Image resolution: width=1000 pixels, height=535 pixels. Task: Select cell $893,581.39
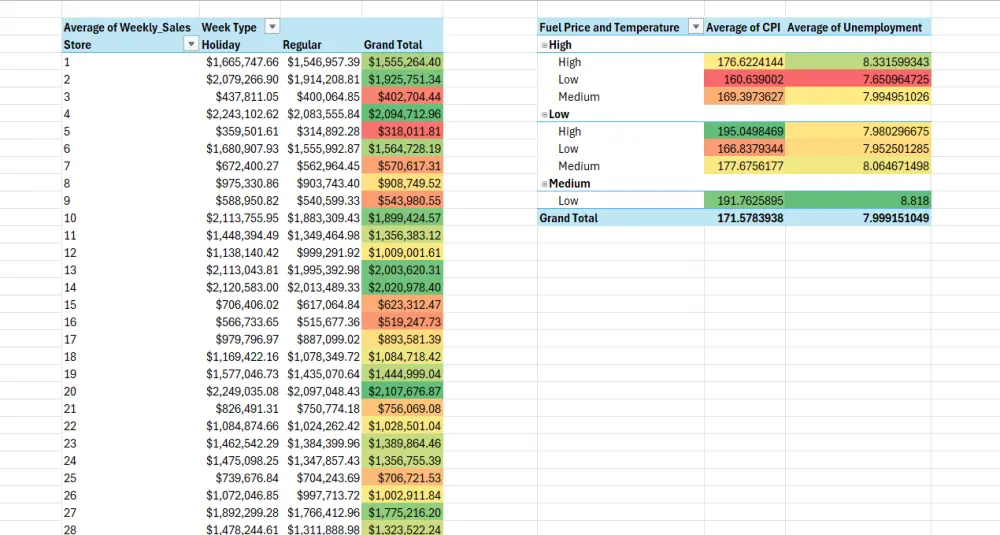(x=403, y=339)
